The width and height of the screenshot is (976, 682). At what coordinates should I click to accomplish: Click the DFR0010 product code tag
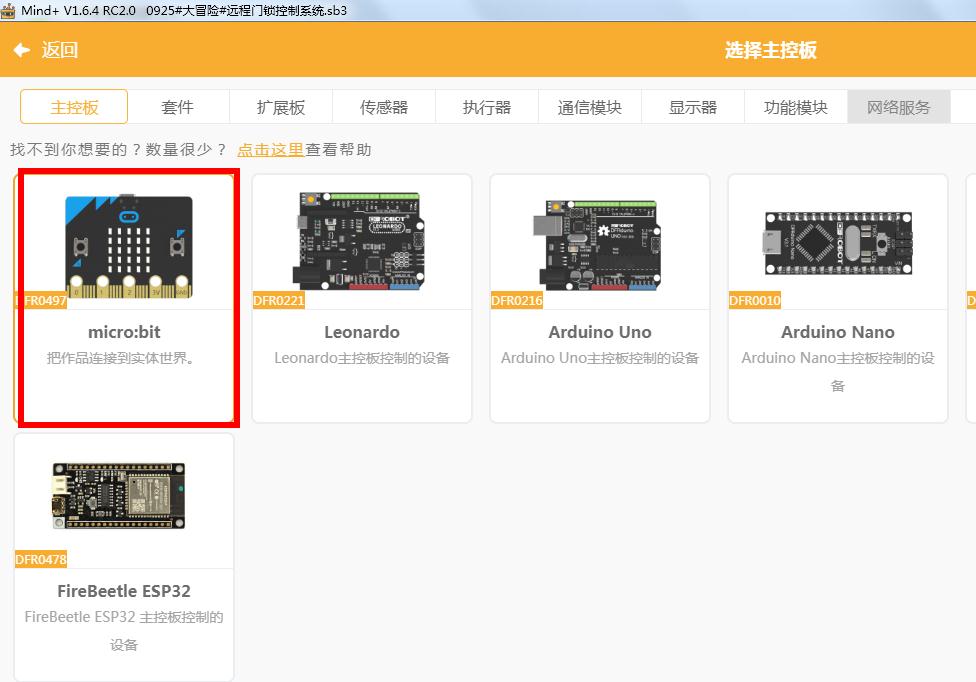pyautogui.click(x=754, y=301)
